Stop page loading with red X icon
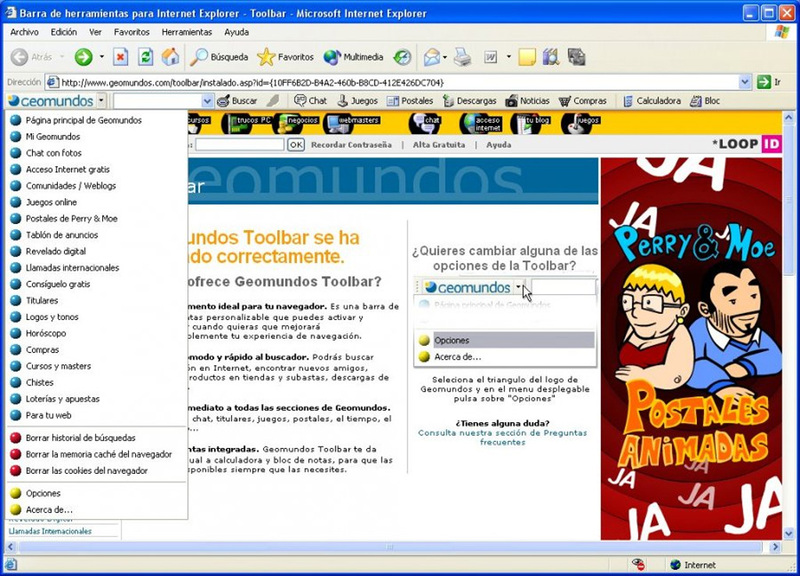The image size is (800, 576). point(120,57)
